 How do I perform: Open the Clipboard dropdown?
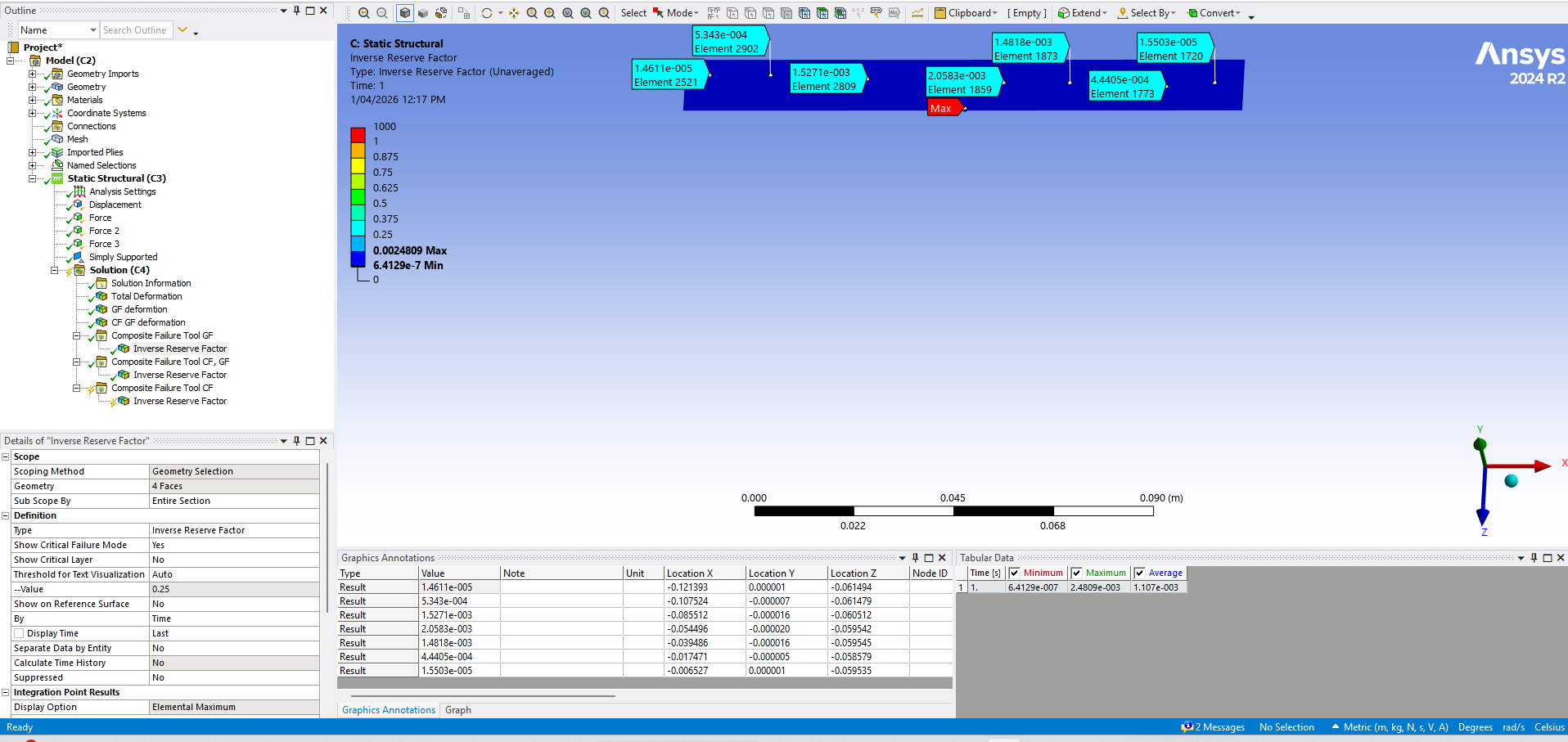pos(966,13)
